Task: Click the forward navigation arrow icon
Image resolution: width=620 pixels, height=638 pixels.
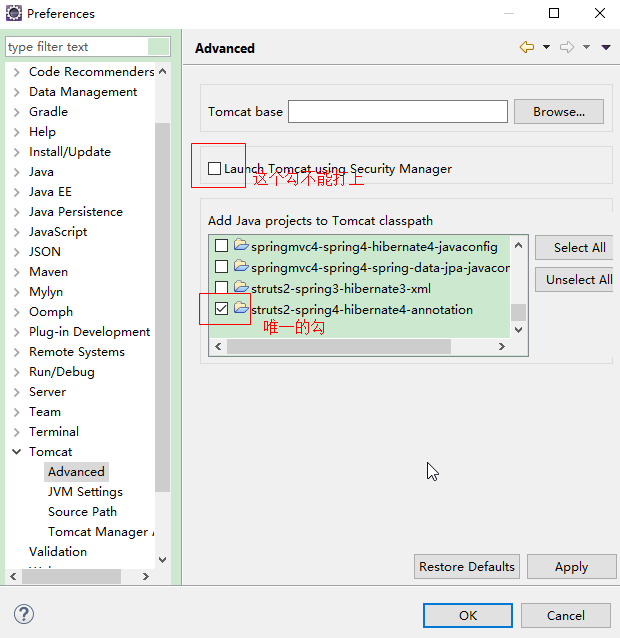Action: tap(567, 47)
